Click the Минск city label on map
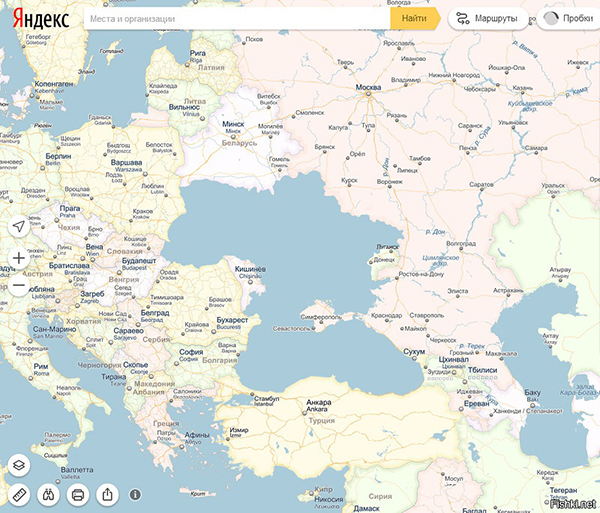 click(233, 123)
